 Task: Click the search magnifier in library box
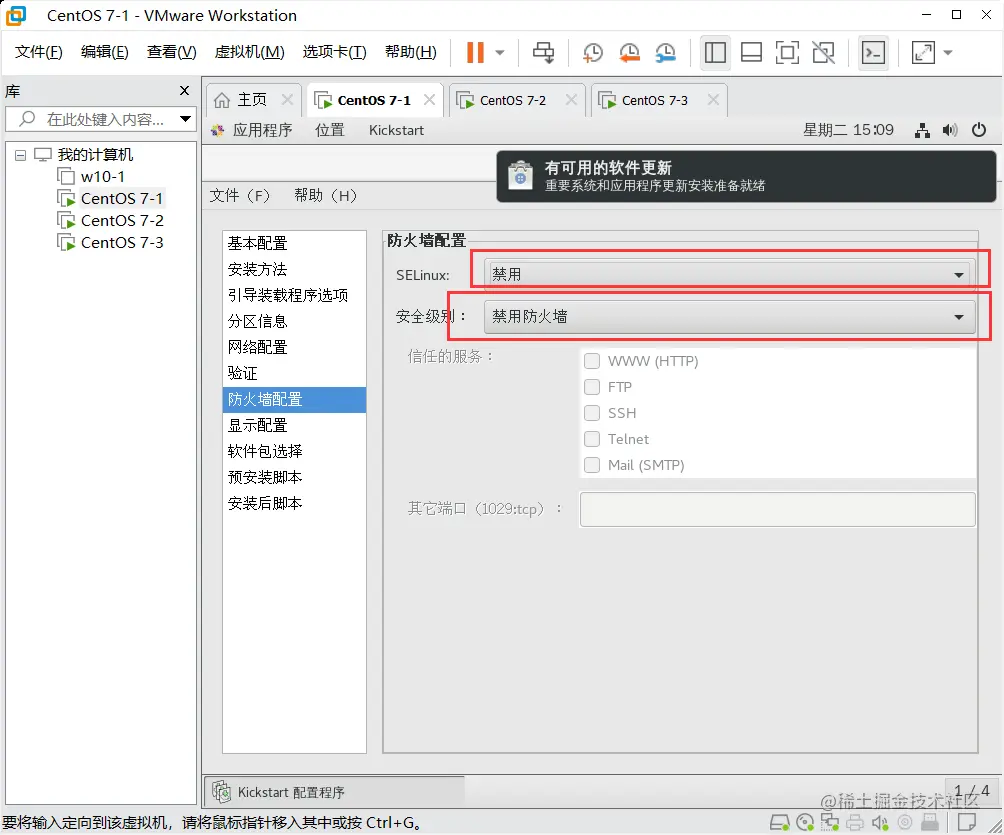(x=27, y=118)
